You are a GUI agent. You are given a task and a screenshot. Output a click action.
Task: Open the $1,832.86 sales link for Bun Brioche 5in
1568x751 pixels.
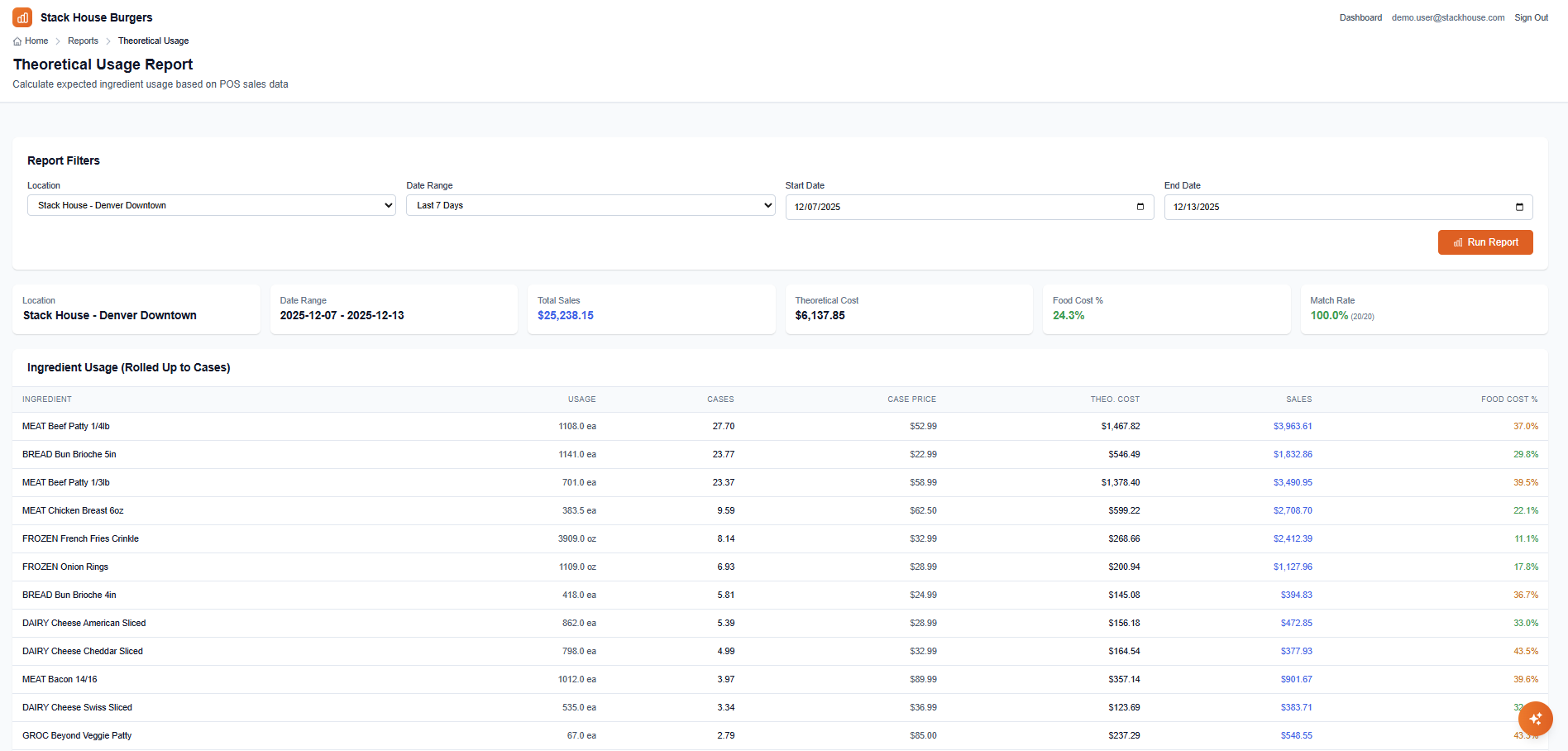[x=1292, y=454]
